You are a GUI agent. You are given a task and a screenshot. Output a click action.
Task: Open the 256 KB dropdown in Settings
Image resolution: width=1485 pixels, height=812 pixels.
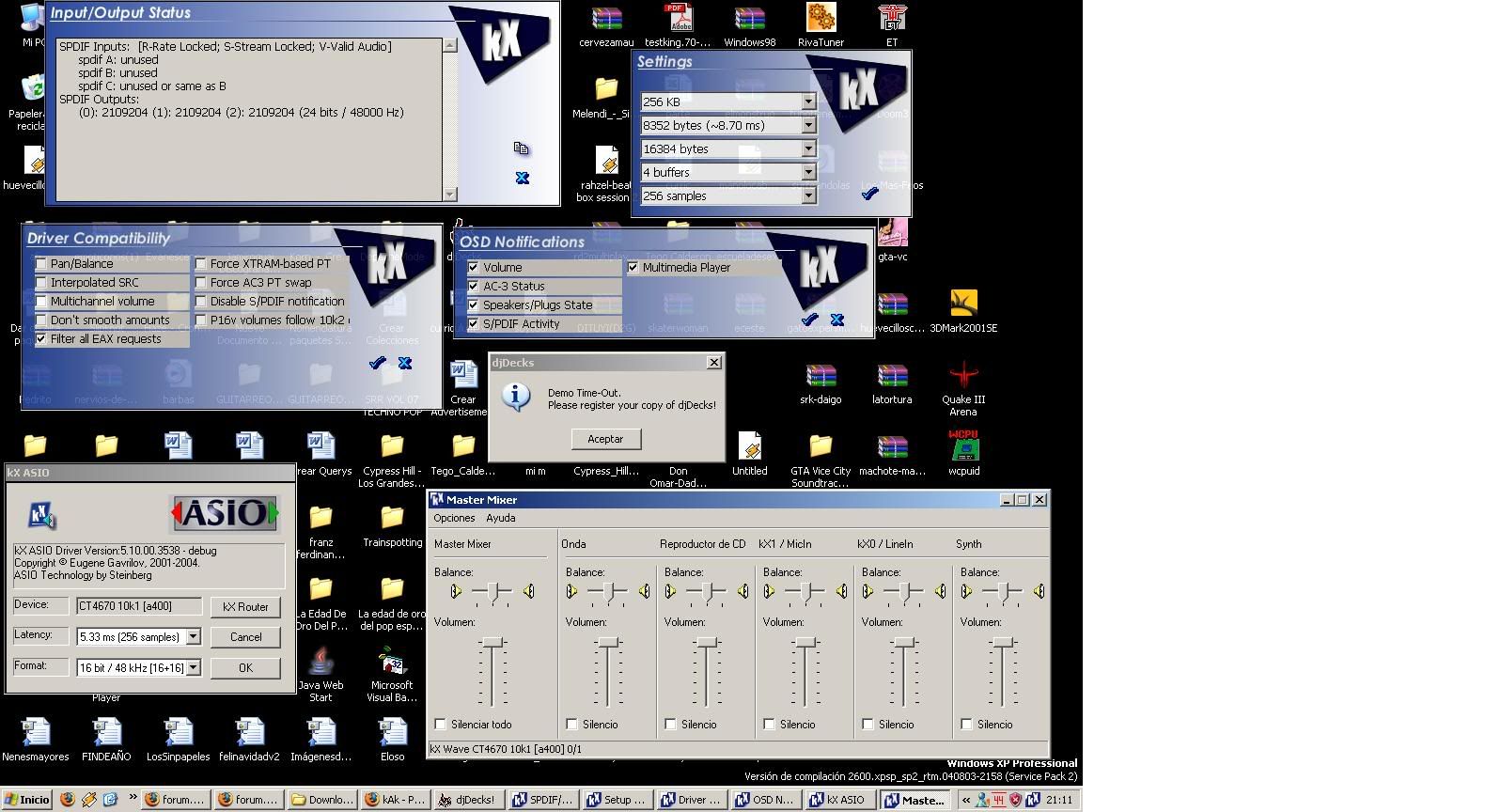pos(808,101)
